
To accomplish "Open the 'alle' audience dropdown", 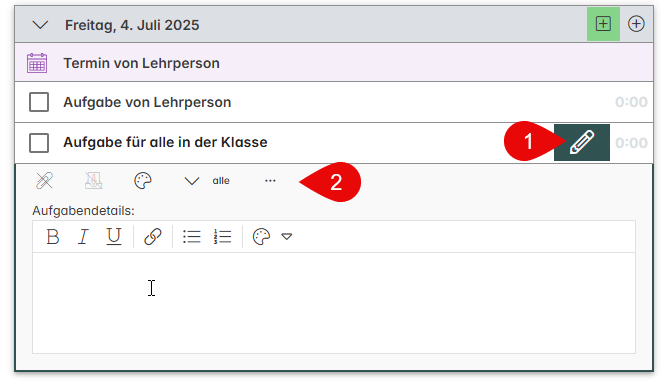I will click(207, 181).
